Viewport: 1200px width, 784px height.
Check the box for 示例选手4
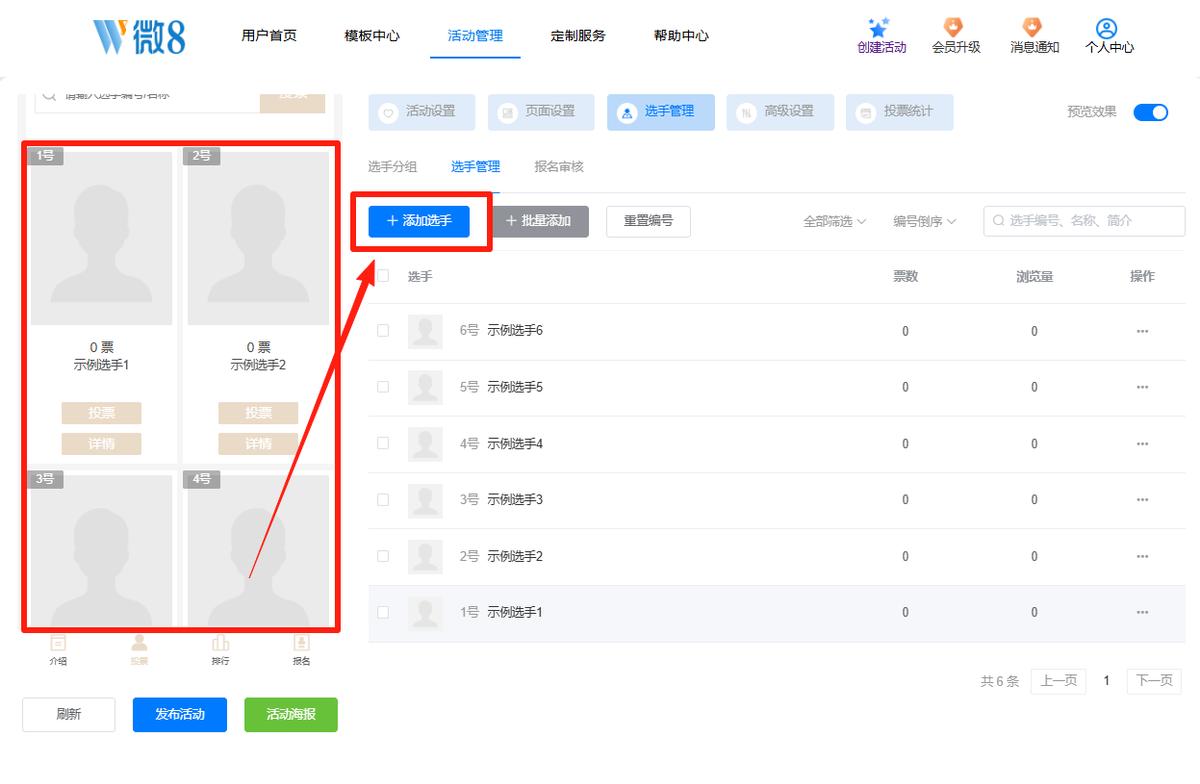point(383,442)
